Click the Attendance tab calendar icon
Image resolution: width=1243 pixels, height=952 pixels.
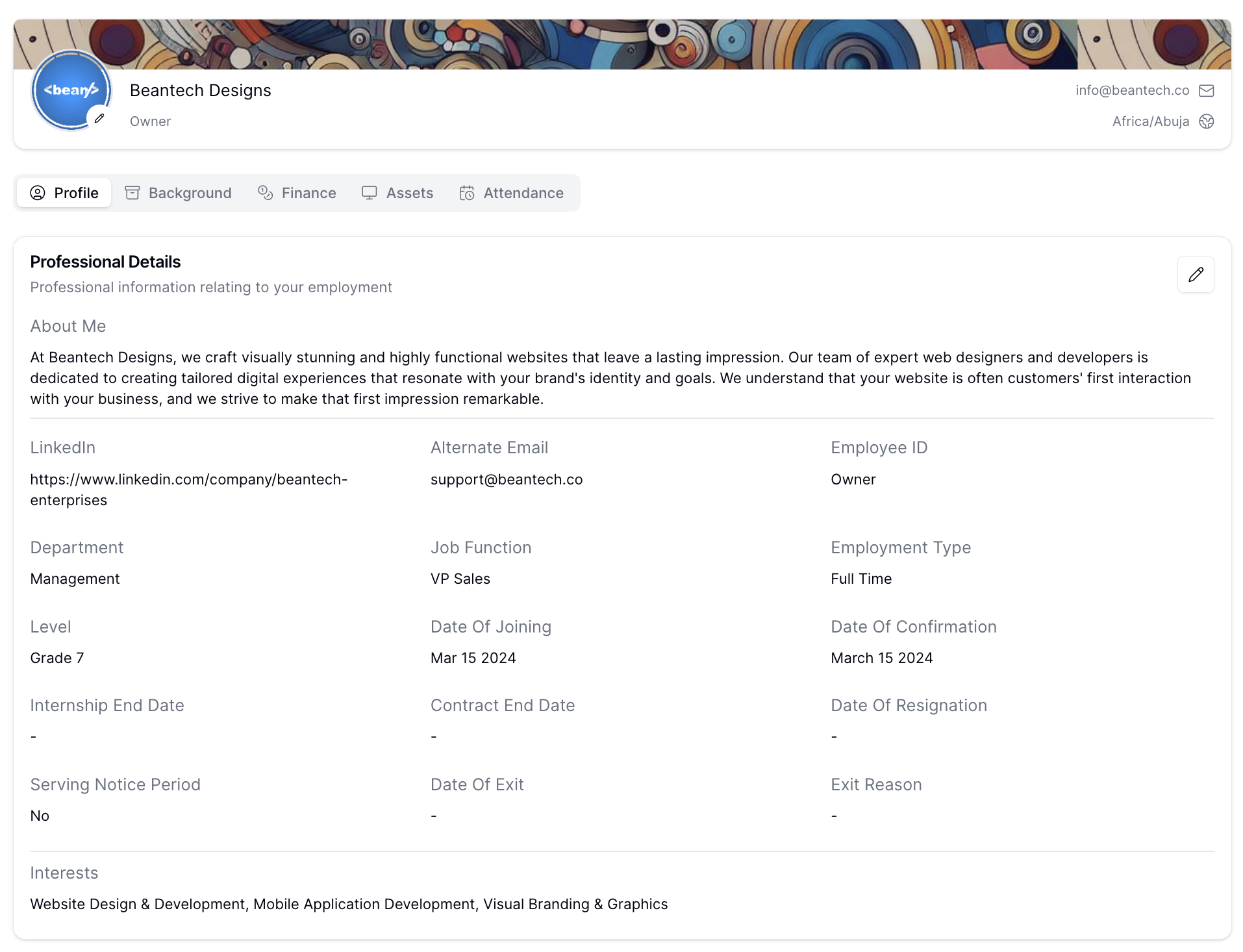tap(467, 193)
